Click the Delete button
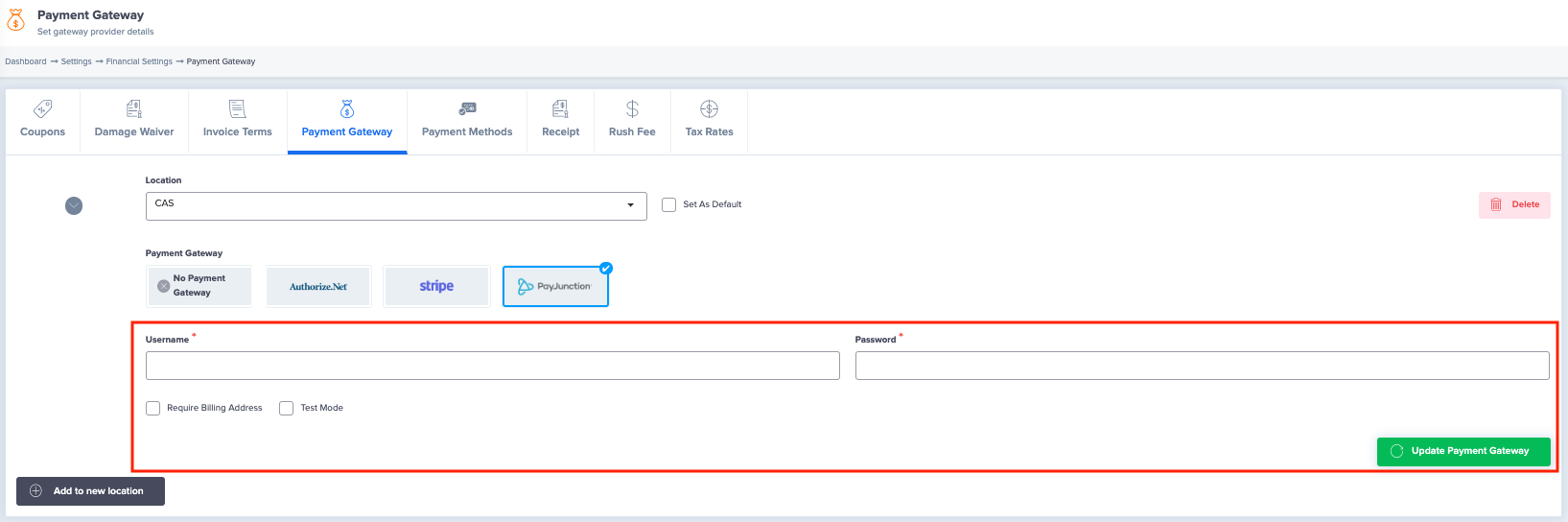This screenshot has height=522, width=1568. click(x=1514, y=204)
